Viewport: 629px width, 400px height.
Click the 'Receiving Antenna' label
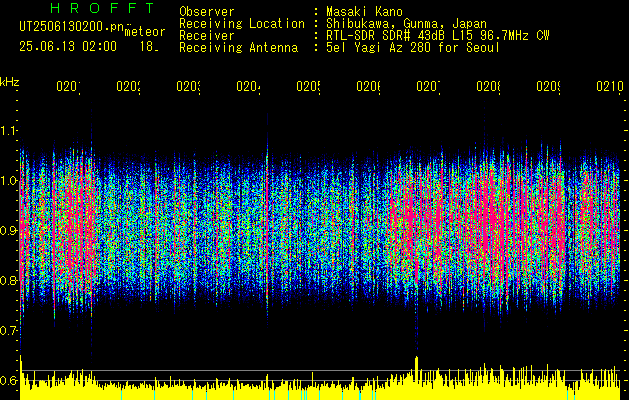tap(238, 48)
